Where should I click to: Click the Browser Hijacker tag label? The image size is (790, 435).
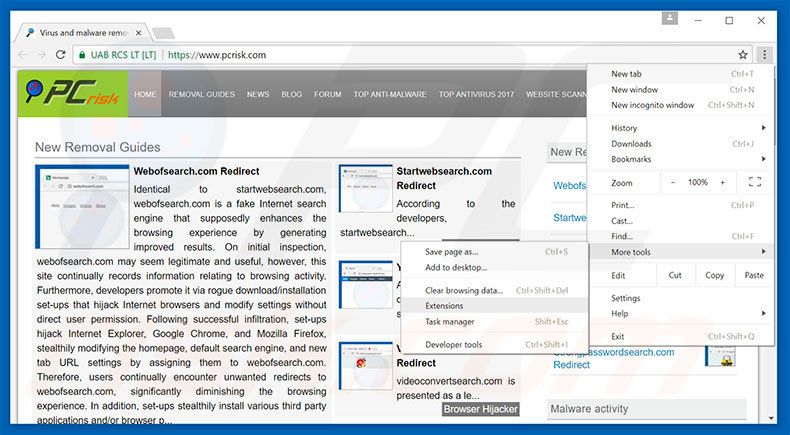coord(481,409)
